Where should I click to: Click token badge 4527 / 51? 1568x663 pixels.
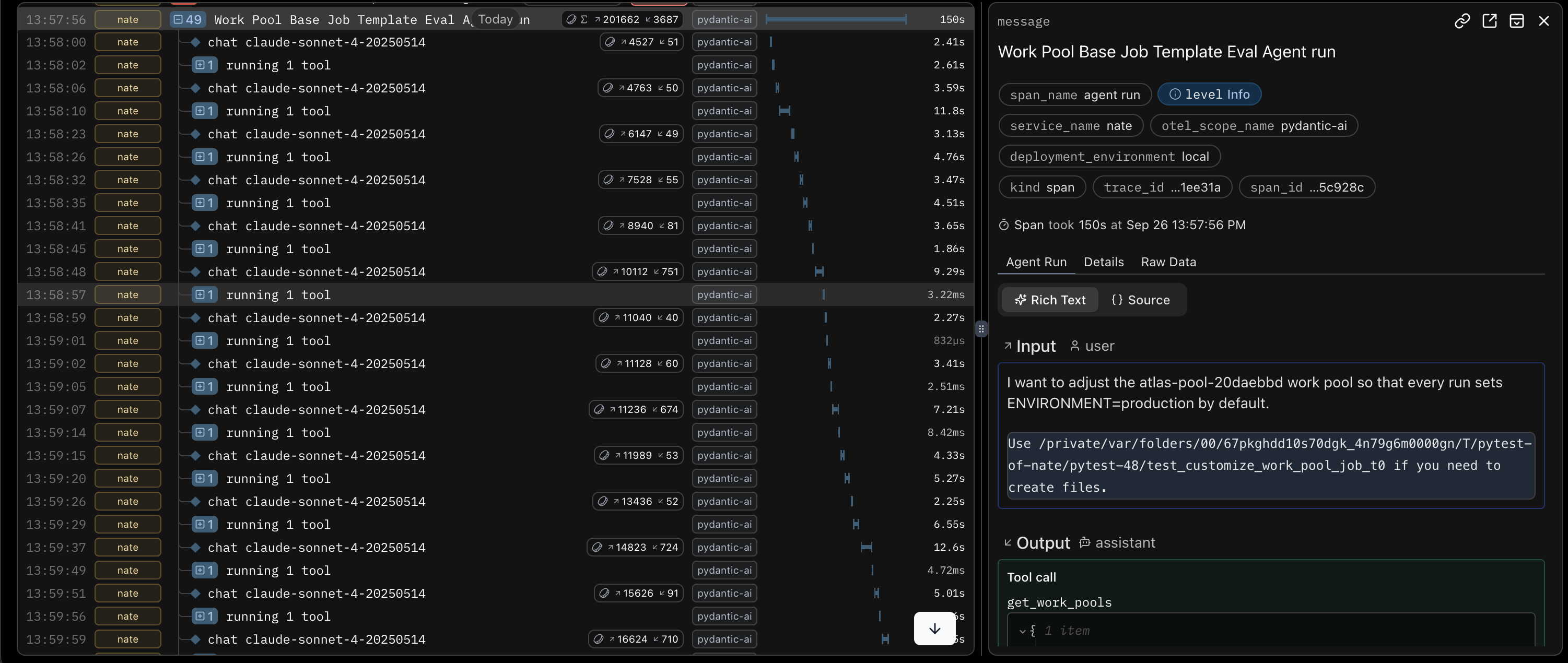[x=641, y=42]
